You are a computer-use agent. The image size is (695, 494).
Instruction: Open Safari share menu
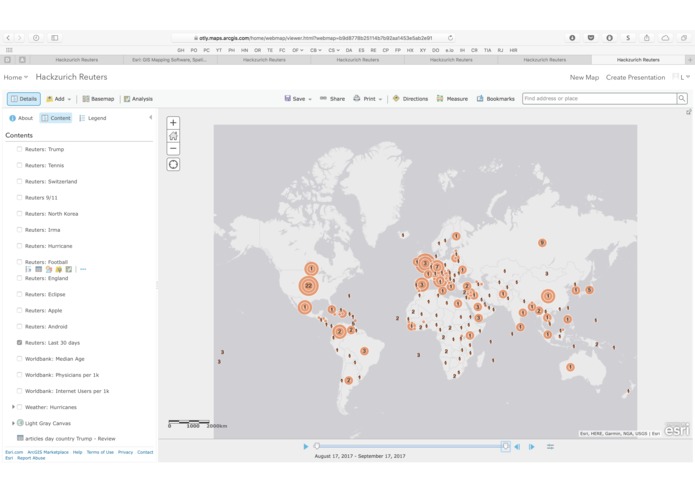coord(647,38)
